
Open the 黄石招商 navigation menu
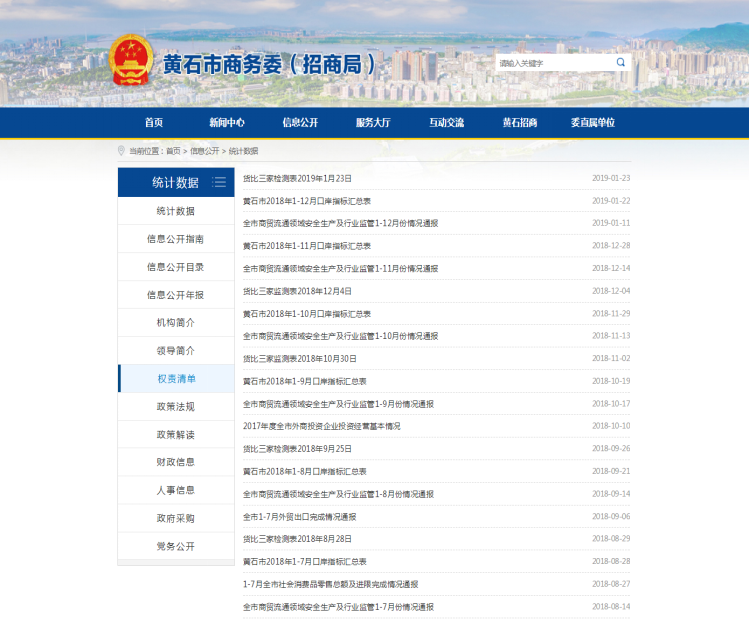[520, 122]
